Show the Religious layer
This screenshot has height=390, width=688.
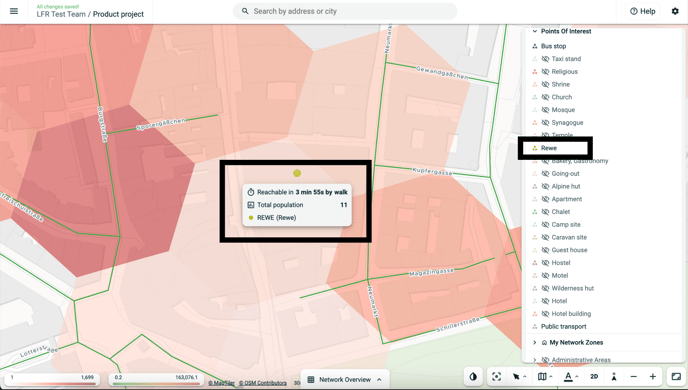(x=545, y=72)
